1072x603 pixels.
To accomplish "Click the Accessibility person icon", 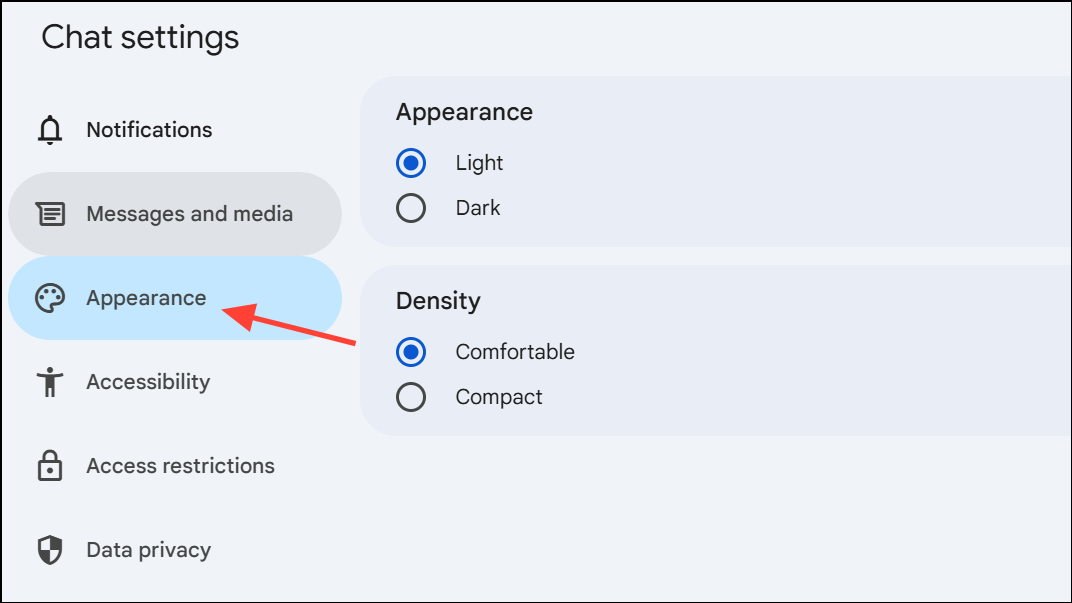I will coord(50,382).
